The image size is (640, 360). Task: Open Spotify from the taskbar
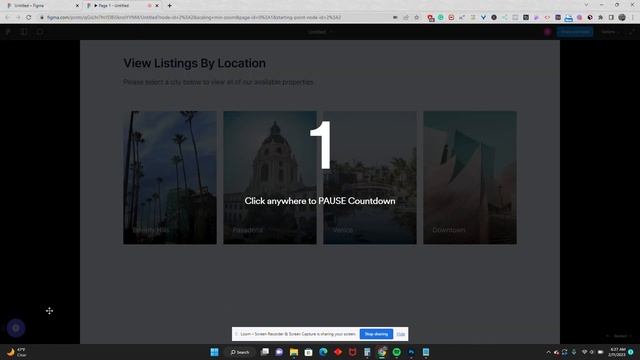click(x=396, y=352)
